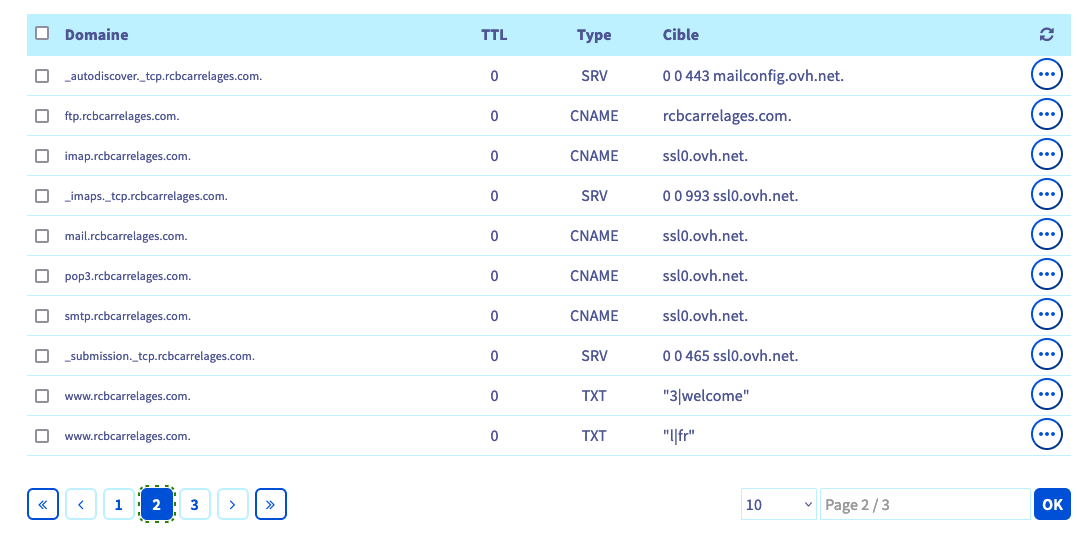1077x539 pixels.
Task: Go to previous page with left chevron
Action: click(x=81, y=505)
